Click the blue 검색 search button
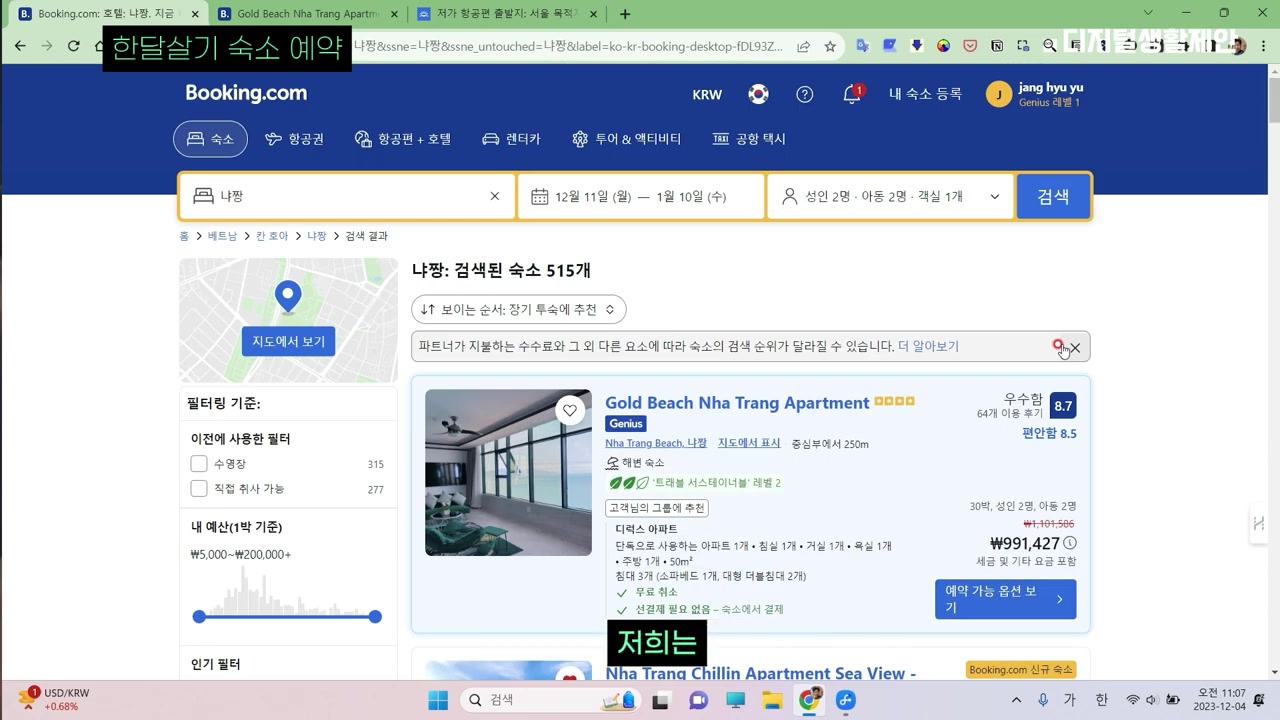This screenshot has width=1280, height=720. (x=1053, y=196)
